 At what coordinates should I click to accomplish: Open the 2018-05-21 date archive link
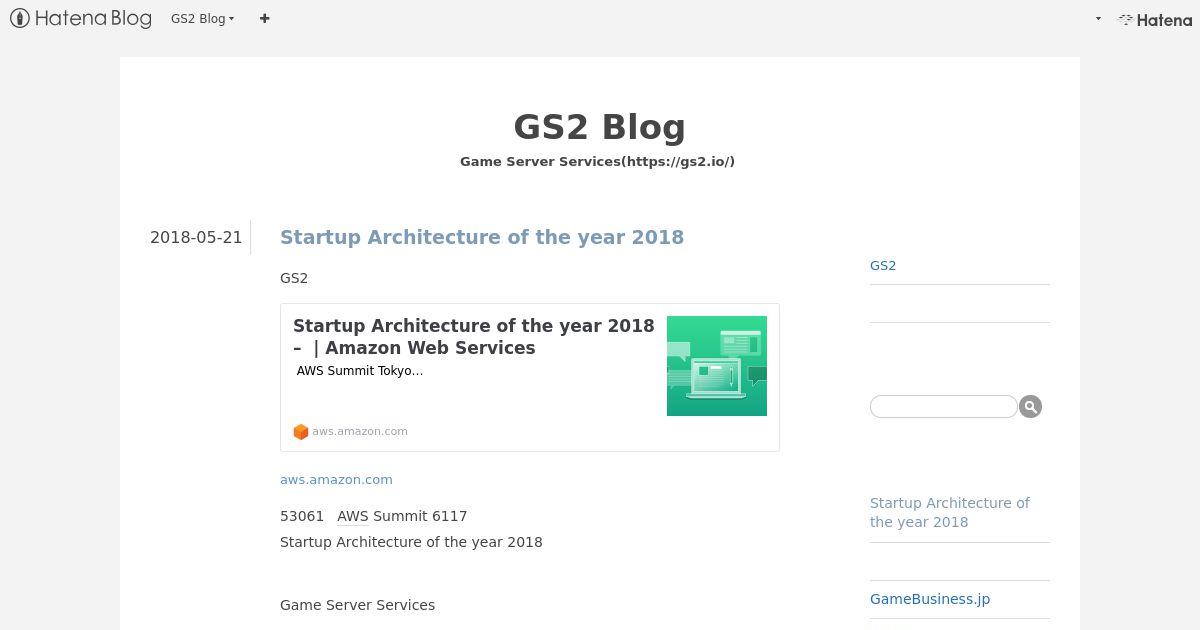click(x=196, y=237)
